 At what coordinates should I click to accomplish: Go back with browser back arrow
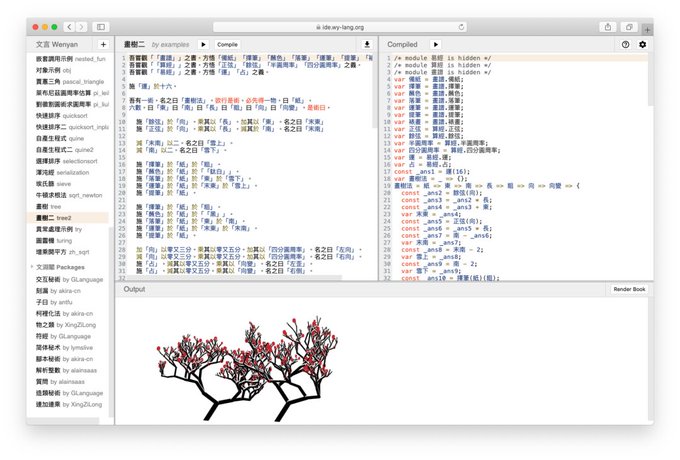69,27
